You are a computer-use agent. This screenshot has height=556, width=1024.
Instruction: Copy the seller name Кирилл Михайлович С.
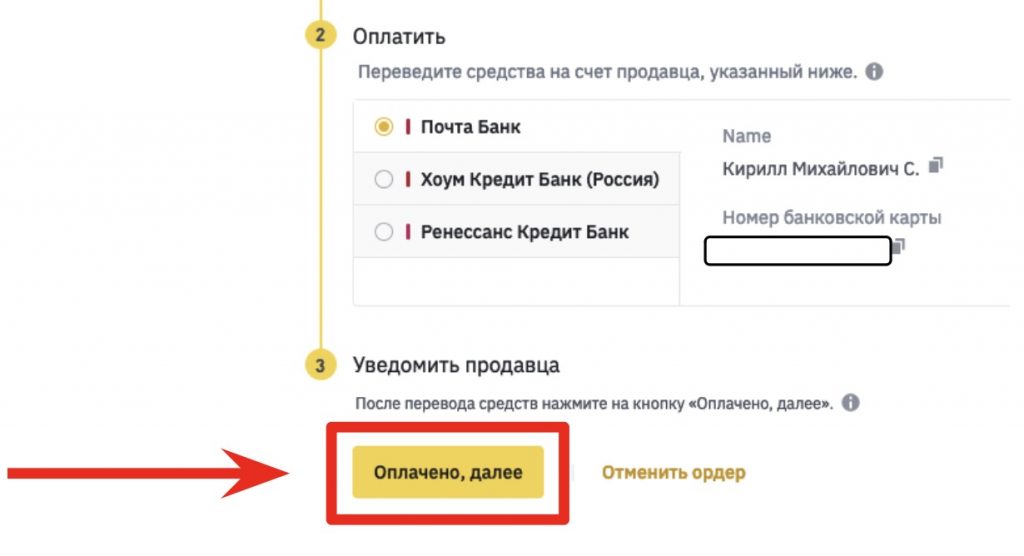pyautogui.click(x=935, y=166)
